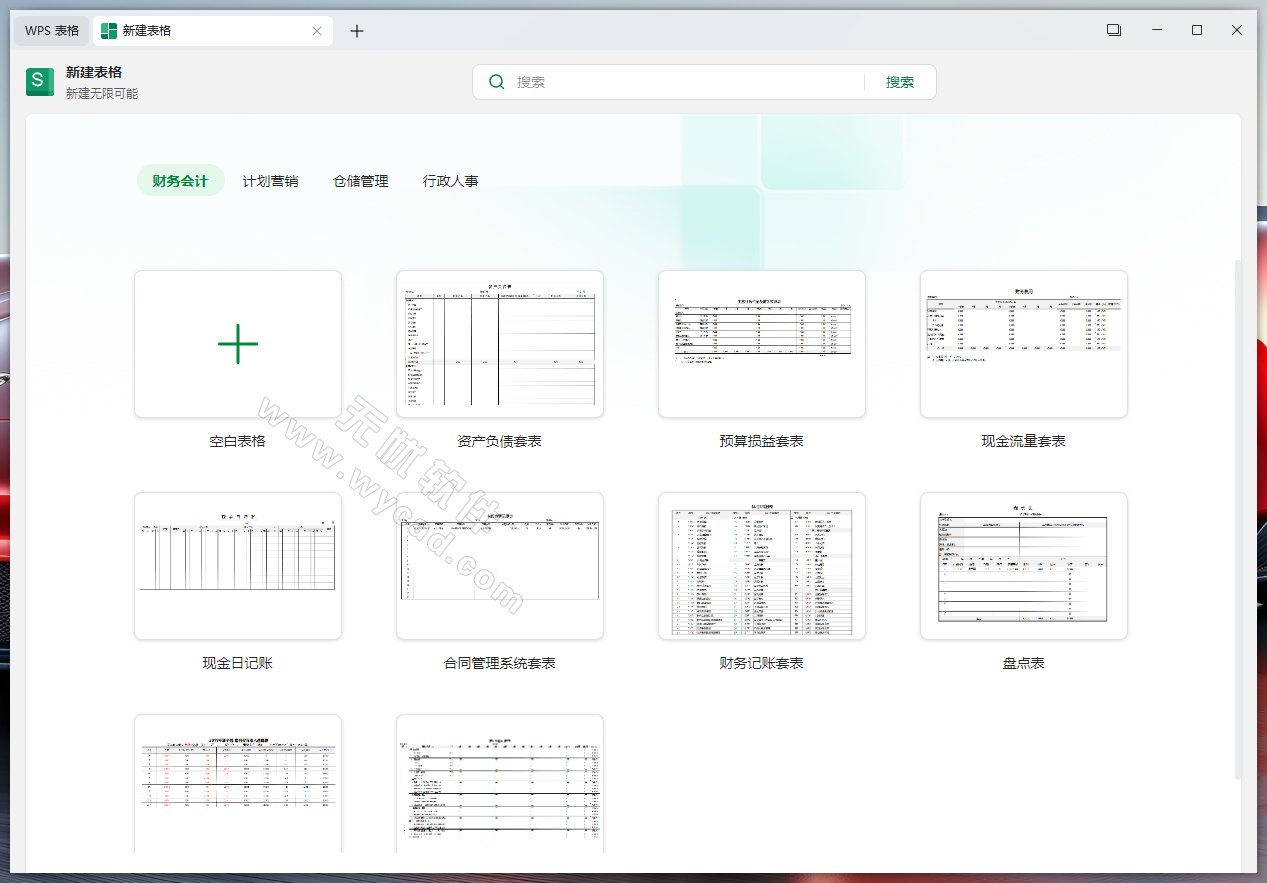1267x883 pixels.
Task: Open the bottom-row second template thumbnail
Action: click(x=500, y=784)
